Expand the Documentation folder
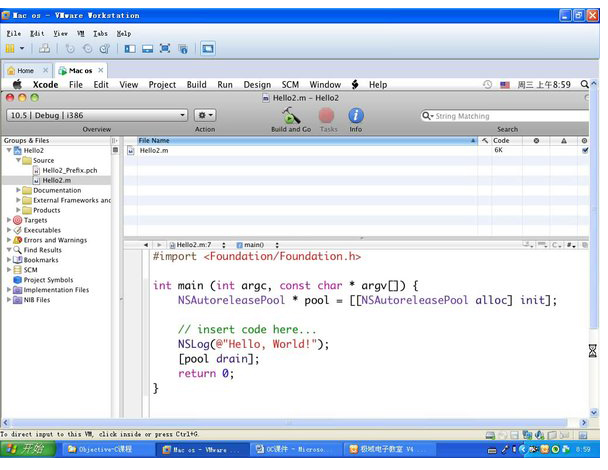 tap(18, 190)
